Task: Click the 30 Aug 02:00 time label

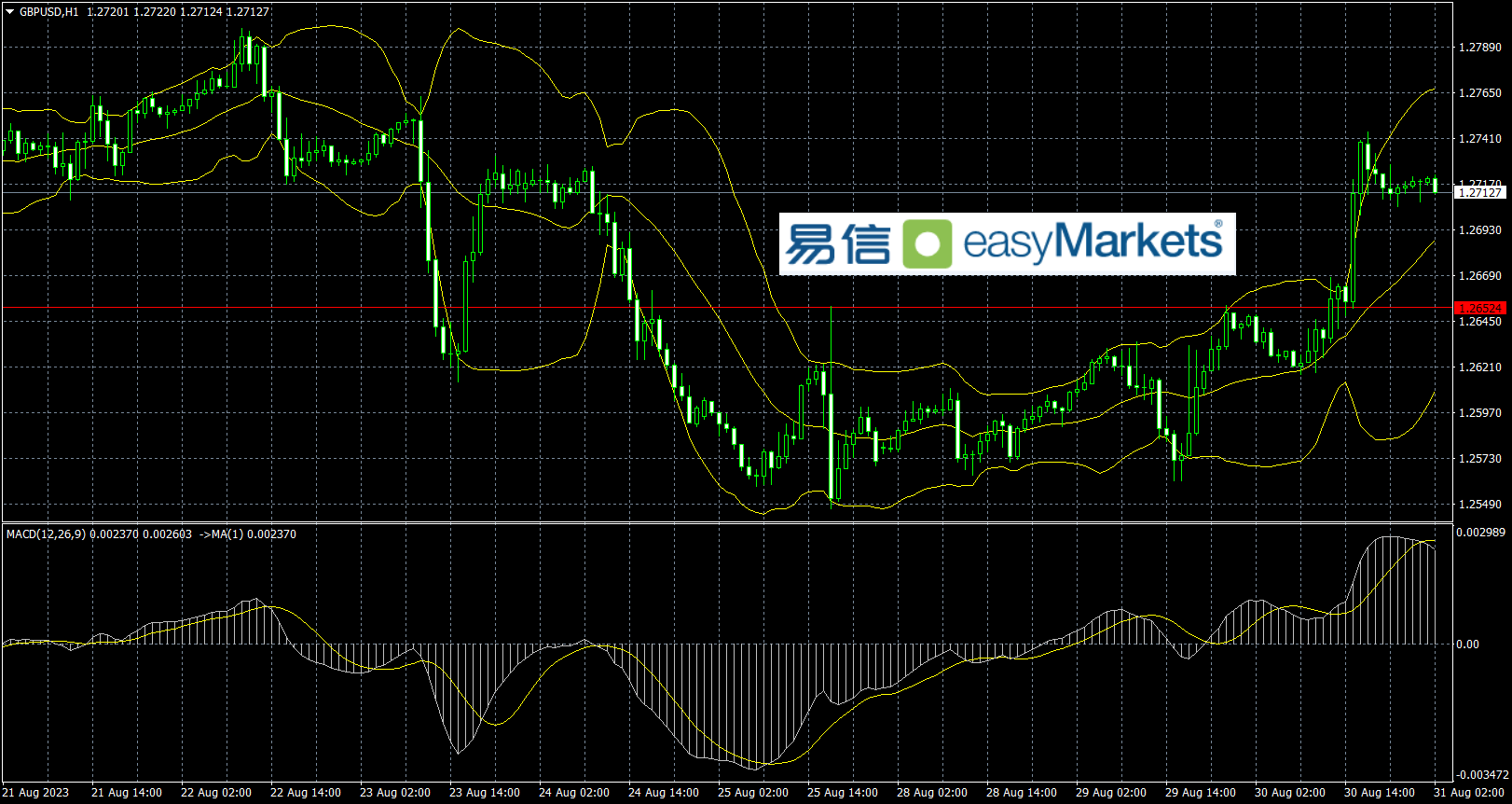Action: [x=1290, y=793]
